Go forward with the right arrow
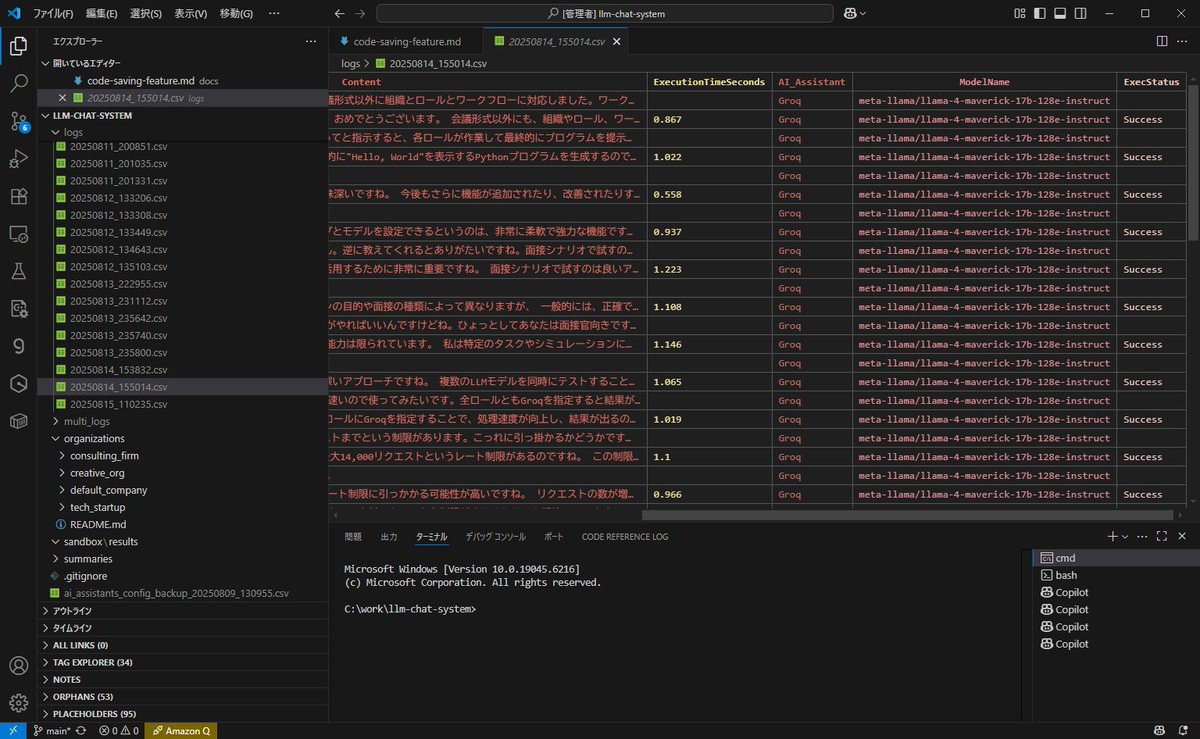The height and width of the screenshot is (739, 1200). coord(360,13)
